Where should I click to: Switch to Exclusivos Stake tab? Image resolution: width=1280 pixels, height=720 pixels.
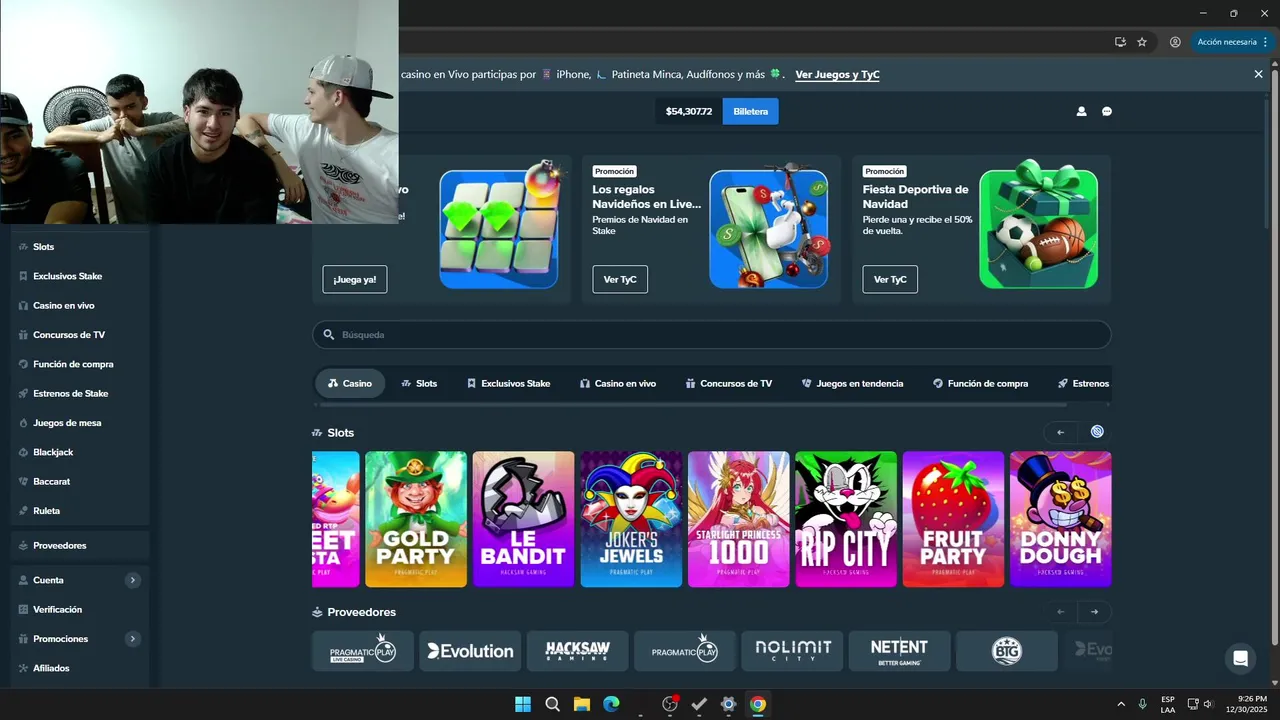508,383
